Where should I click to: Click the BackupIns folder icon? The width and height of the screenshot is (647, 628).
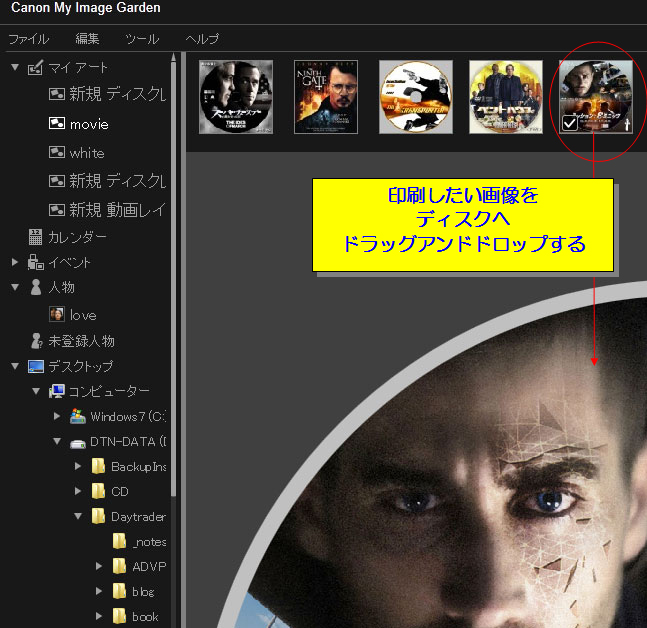coord(98,466)
